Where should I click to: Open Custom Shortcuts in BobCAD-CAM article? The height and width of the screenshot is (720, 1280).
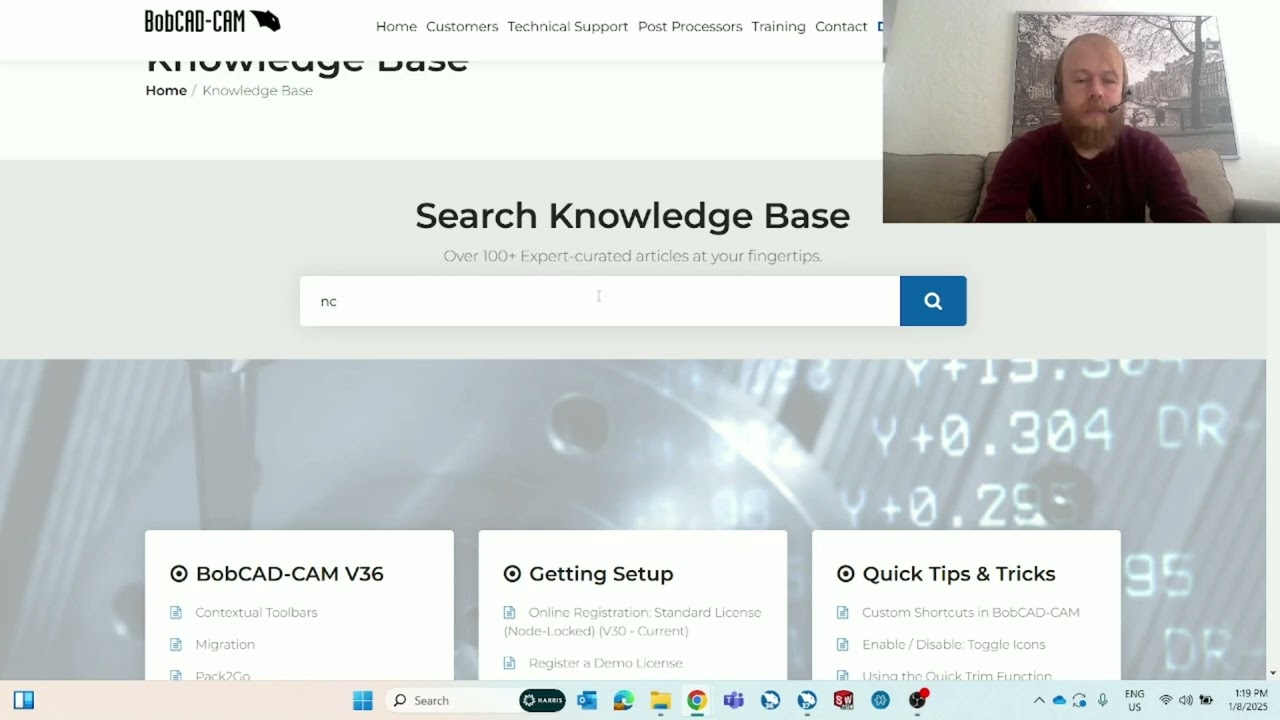[971, 612]
